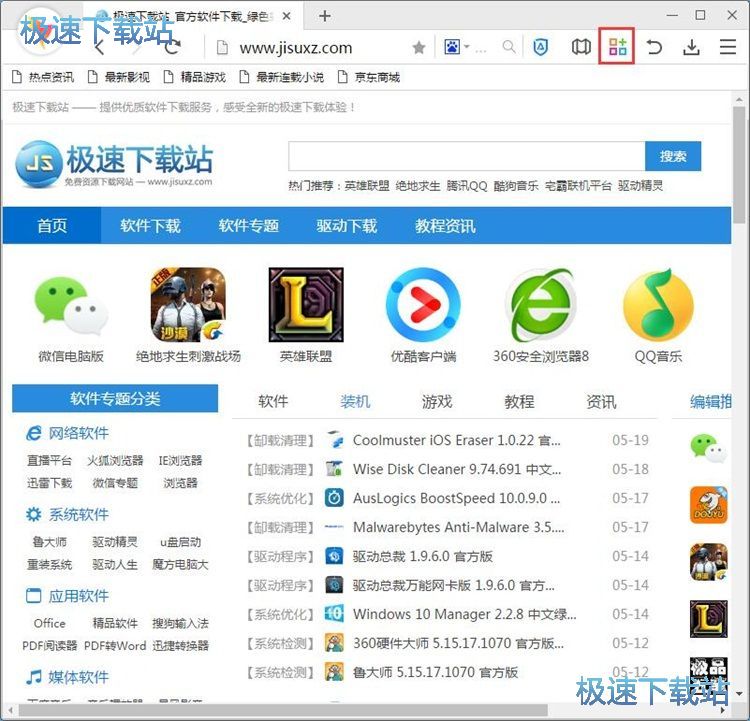This screenshot has height=721, width=750.
Task: Click 驱动精灵 link under 系统软件
Action: click(x=115, y=542)
